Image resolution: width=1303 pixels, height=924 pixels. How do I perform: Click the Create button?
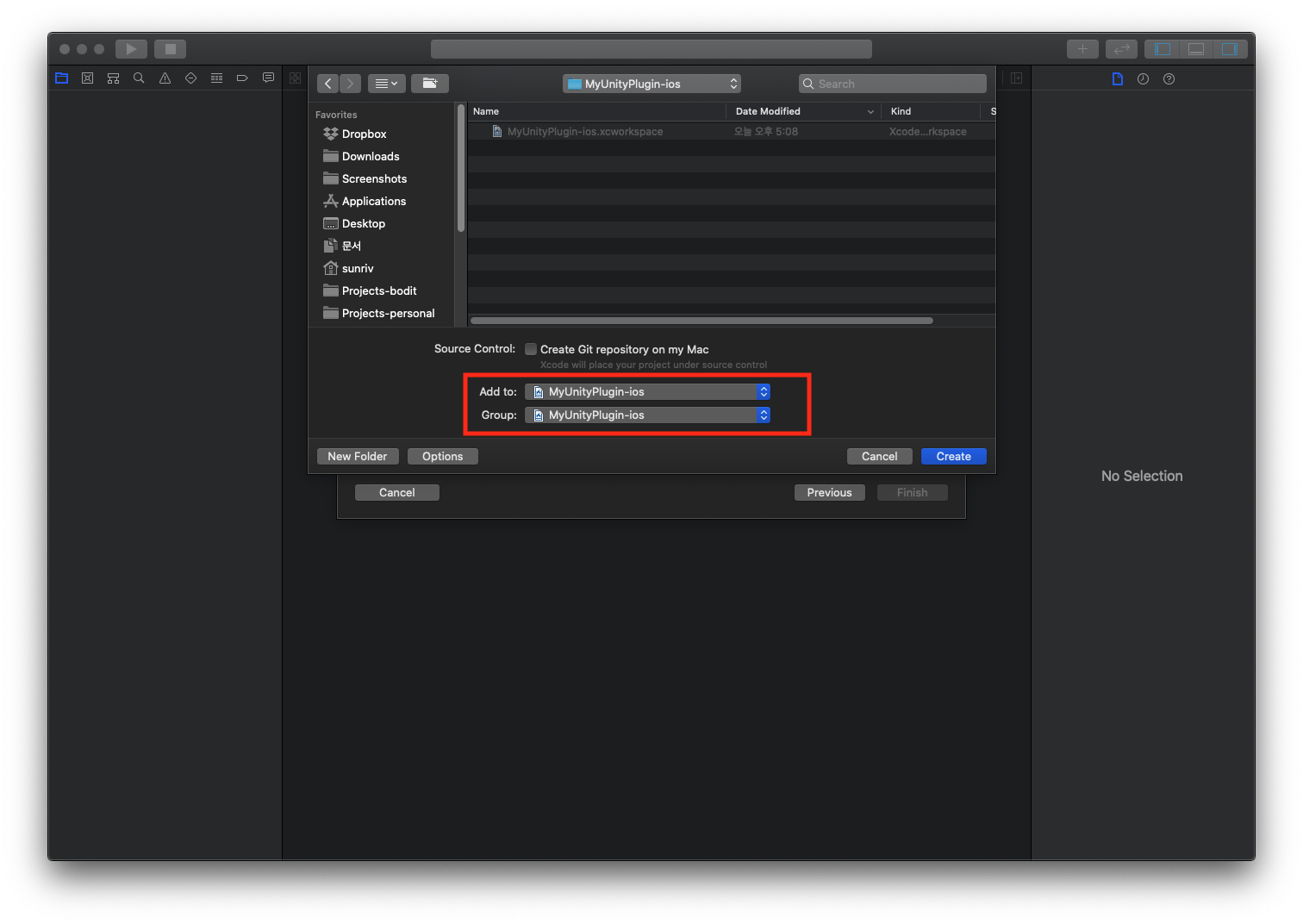(x=953, y=457)
